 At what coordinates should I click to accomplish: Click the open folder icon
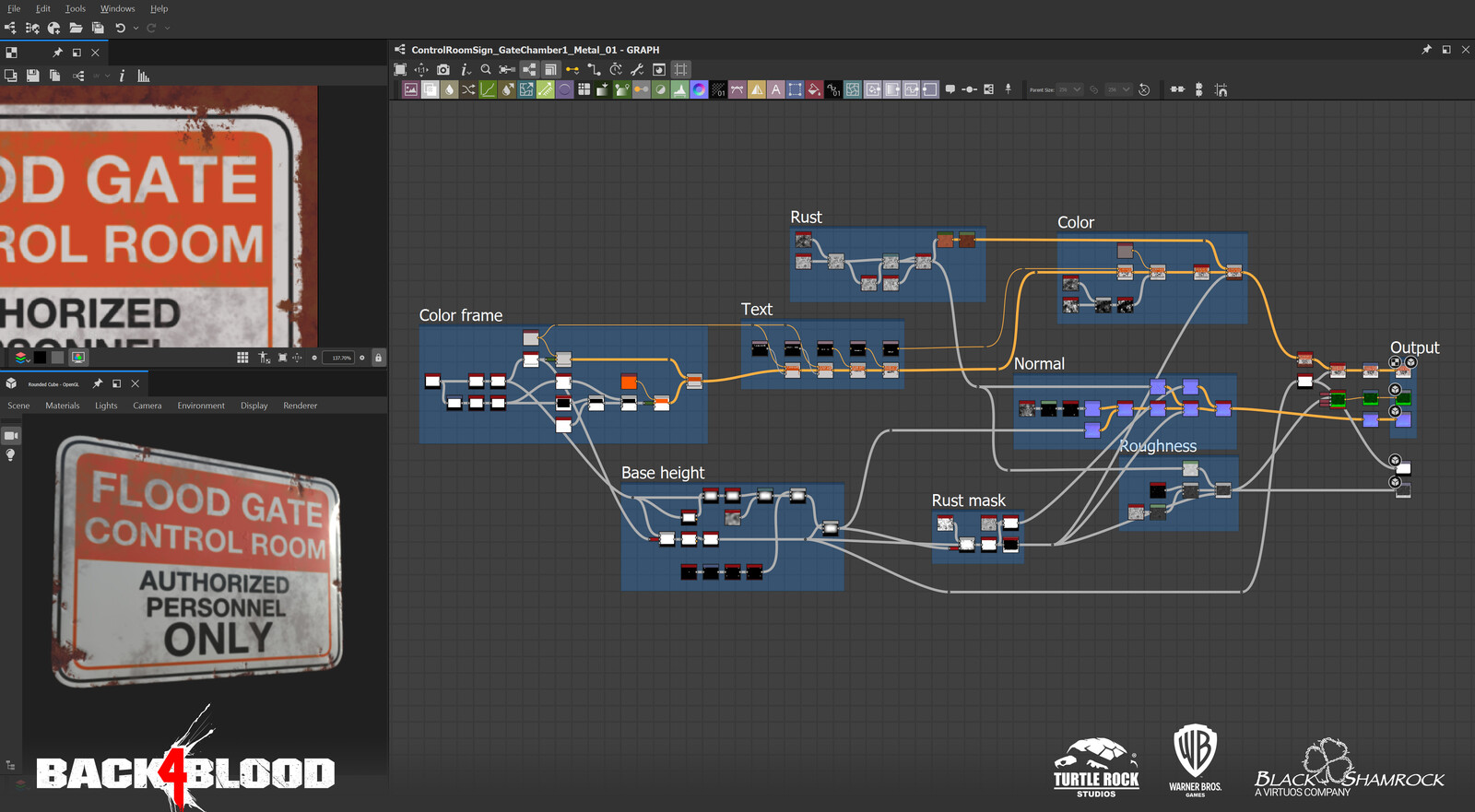click(76, 28)
